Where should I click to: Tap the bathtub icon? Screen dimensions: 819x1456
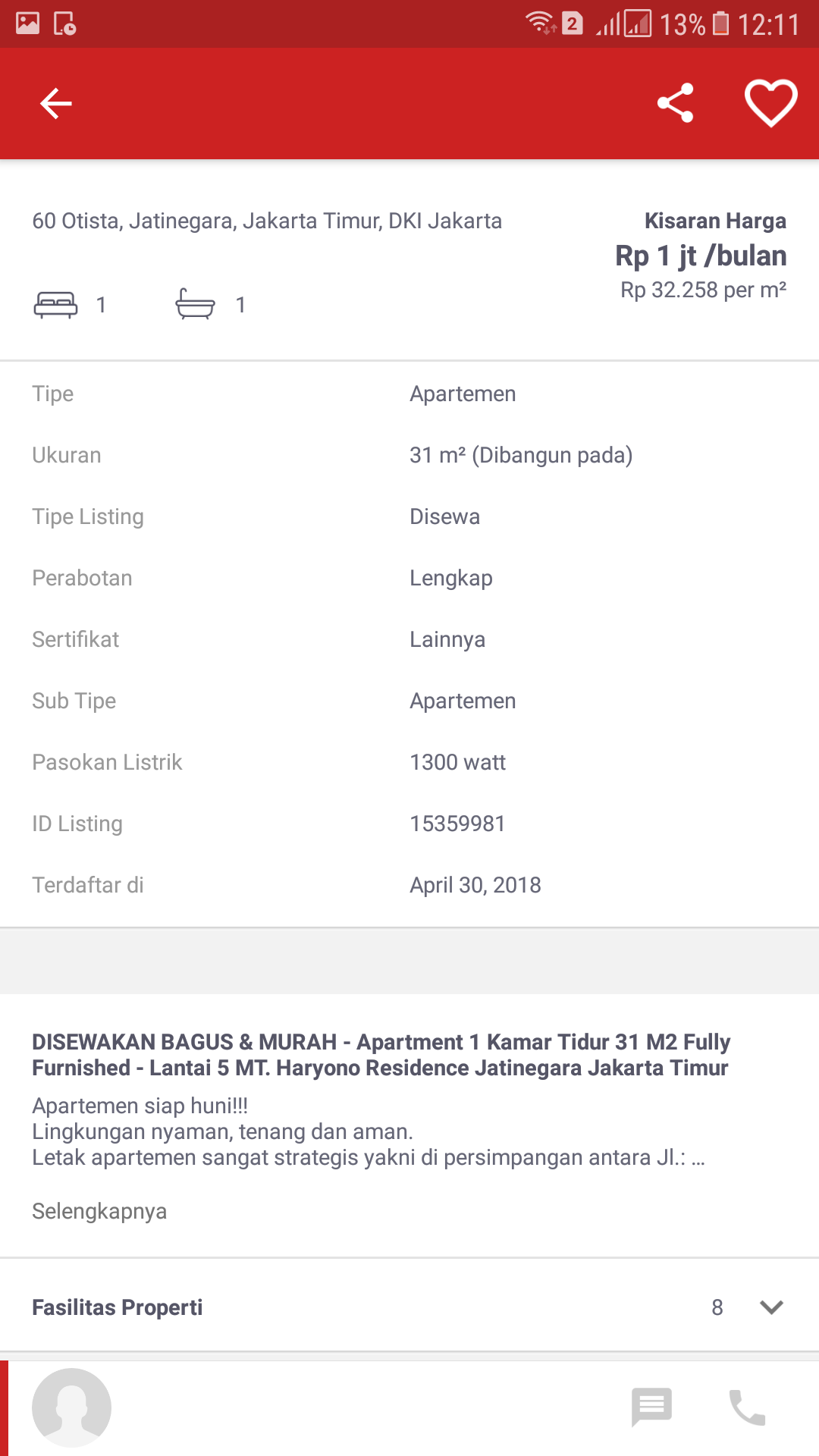(195, 305)
